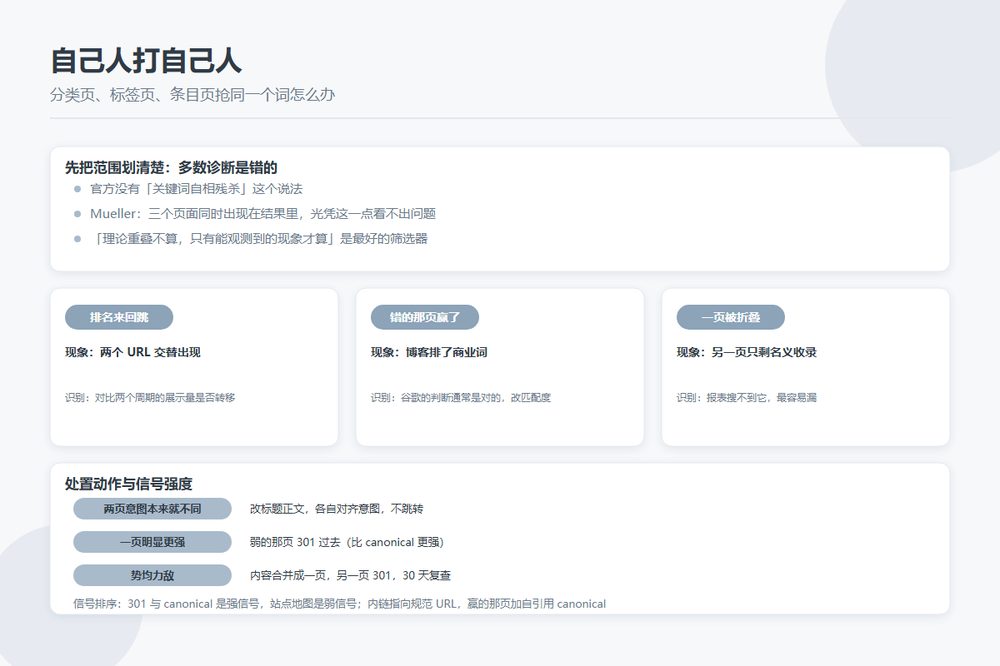Click text 识别：报表搜不到它，最容易漏
Viewport: 1000px width, 666px height.
[747, 397]
